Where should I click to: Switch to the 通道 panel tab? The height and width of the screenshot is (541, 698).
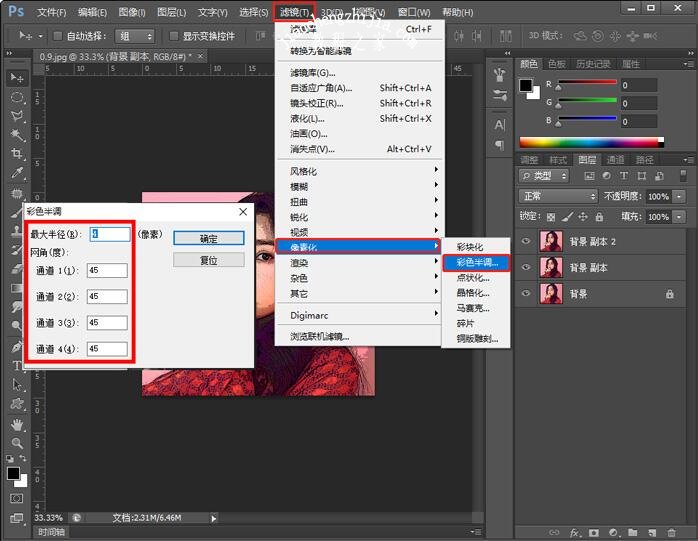[615, 160]
